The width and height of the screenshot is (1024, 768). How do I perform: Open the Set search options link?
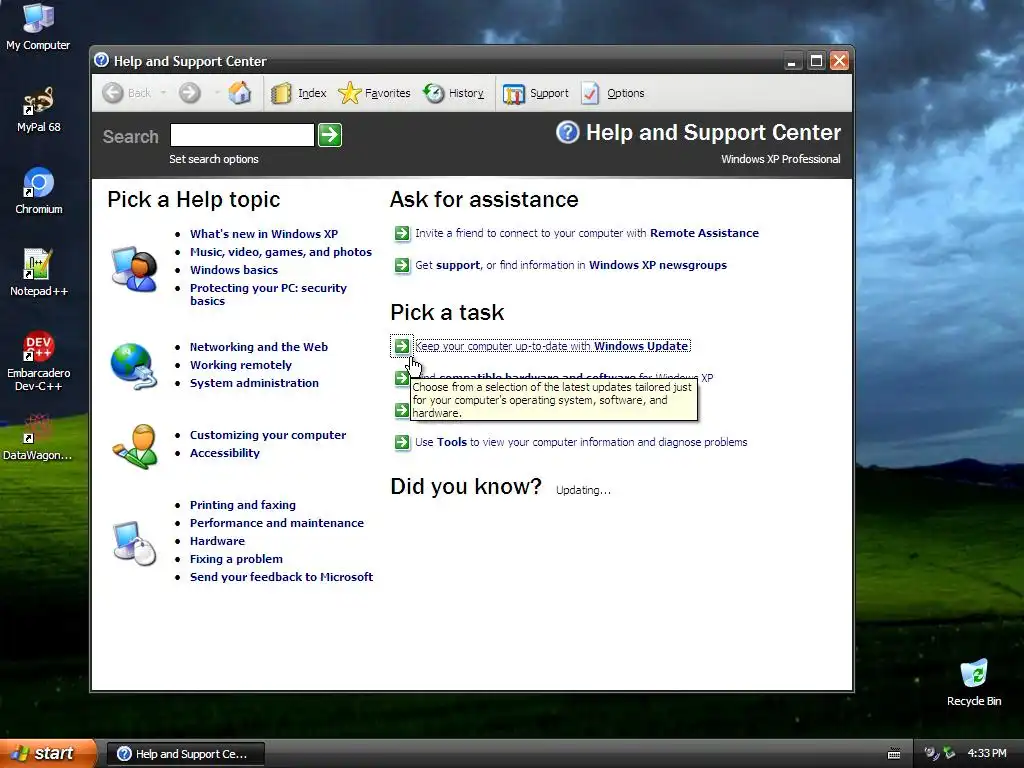(x=214, y=159)
